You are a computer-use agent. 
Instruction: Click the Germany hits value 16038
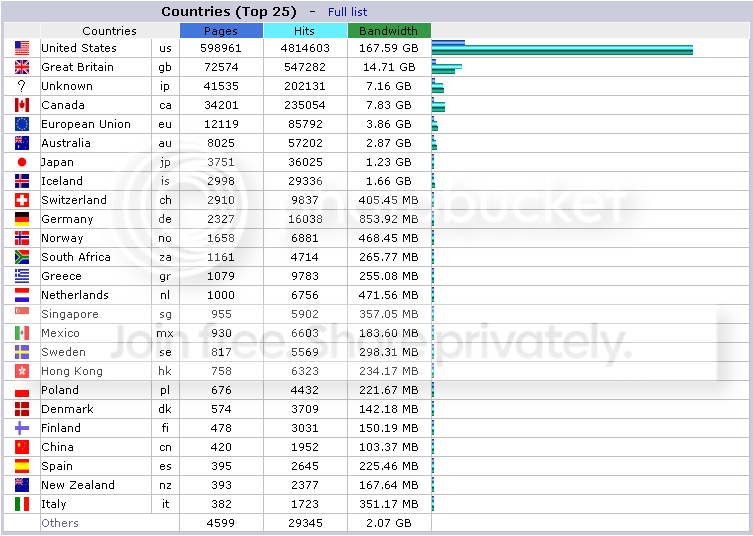[305, 219]
